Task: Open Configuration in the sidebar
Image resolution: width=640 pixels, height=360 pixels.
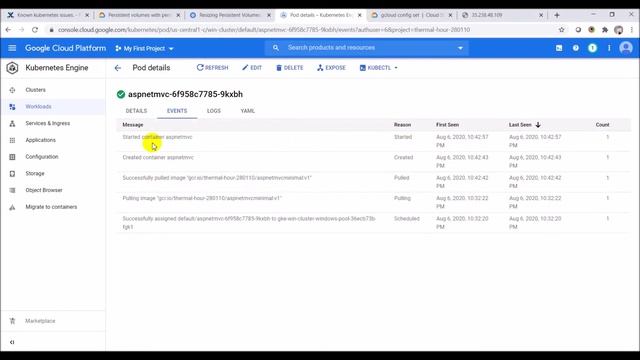Action: pos(42,157)
